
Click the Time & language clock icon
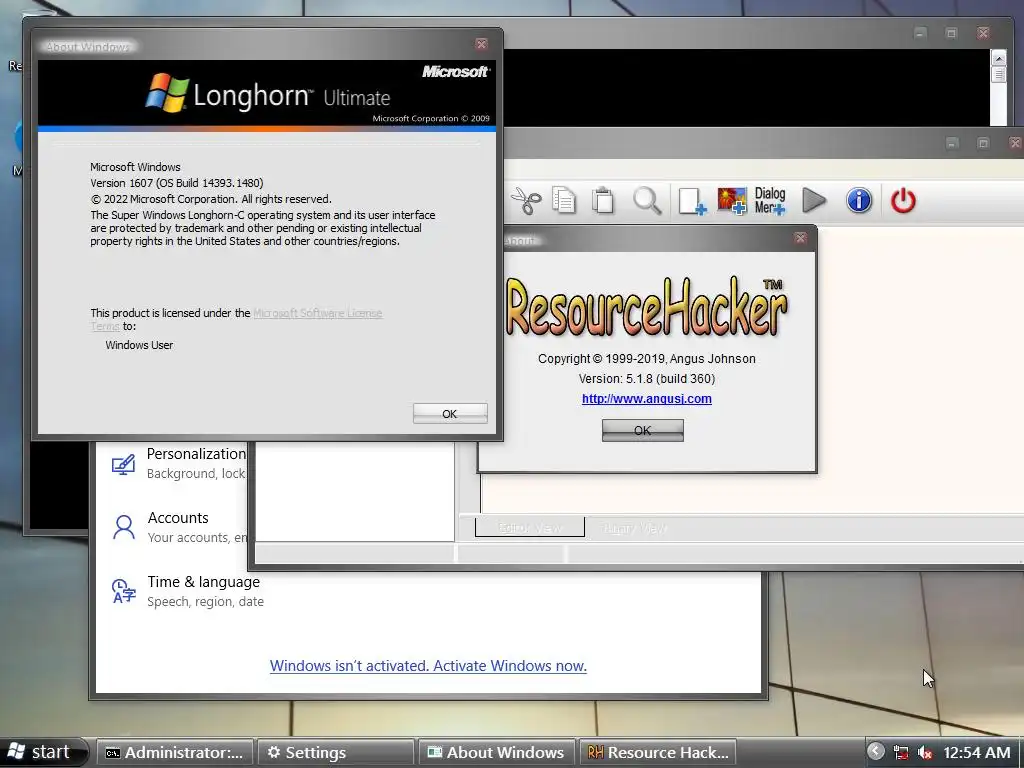(x=123, y=590)
